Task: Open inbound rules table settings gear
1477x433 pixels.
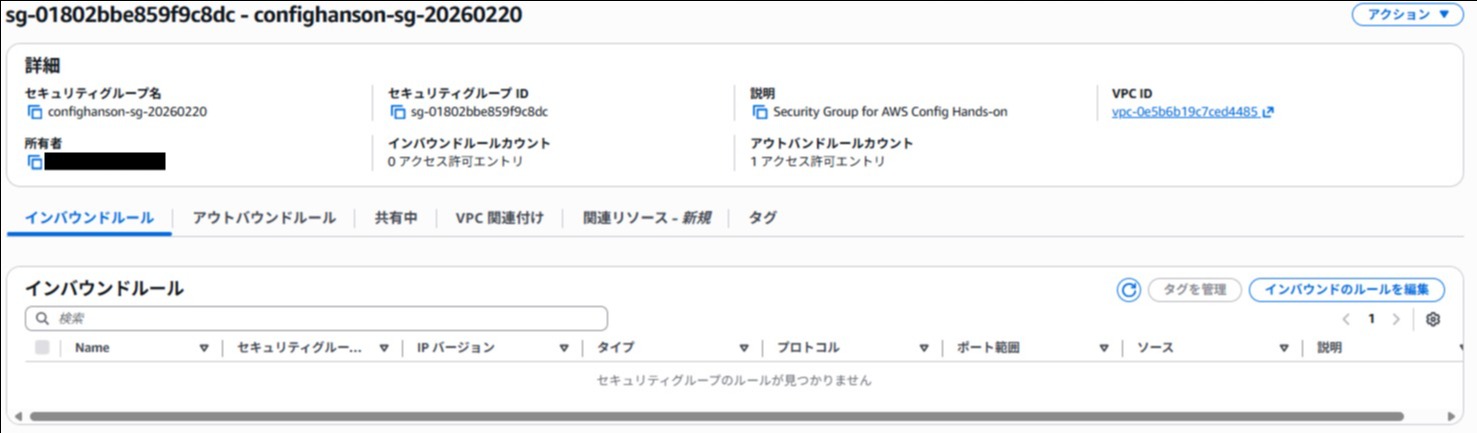Action: (x=1433, y=319)
